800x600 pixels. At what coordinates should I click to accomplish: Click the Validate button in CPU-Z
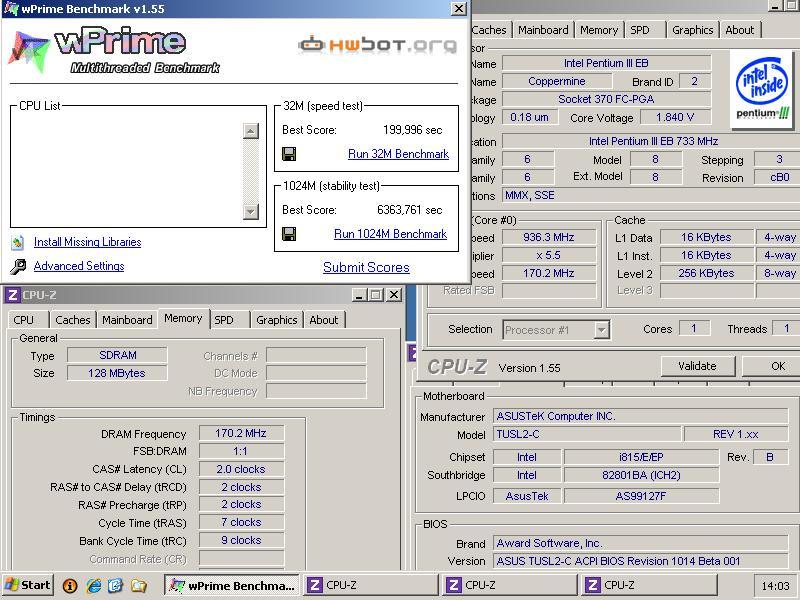[697, 366]
